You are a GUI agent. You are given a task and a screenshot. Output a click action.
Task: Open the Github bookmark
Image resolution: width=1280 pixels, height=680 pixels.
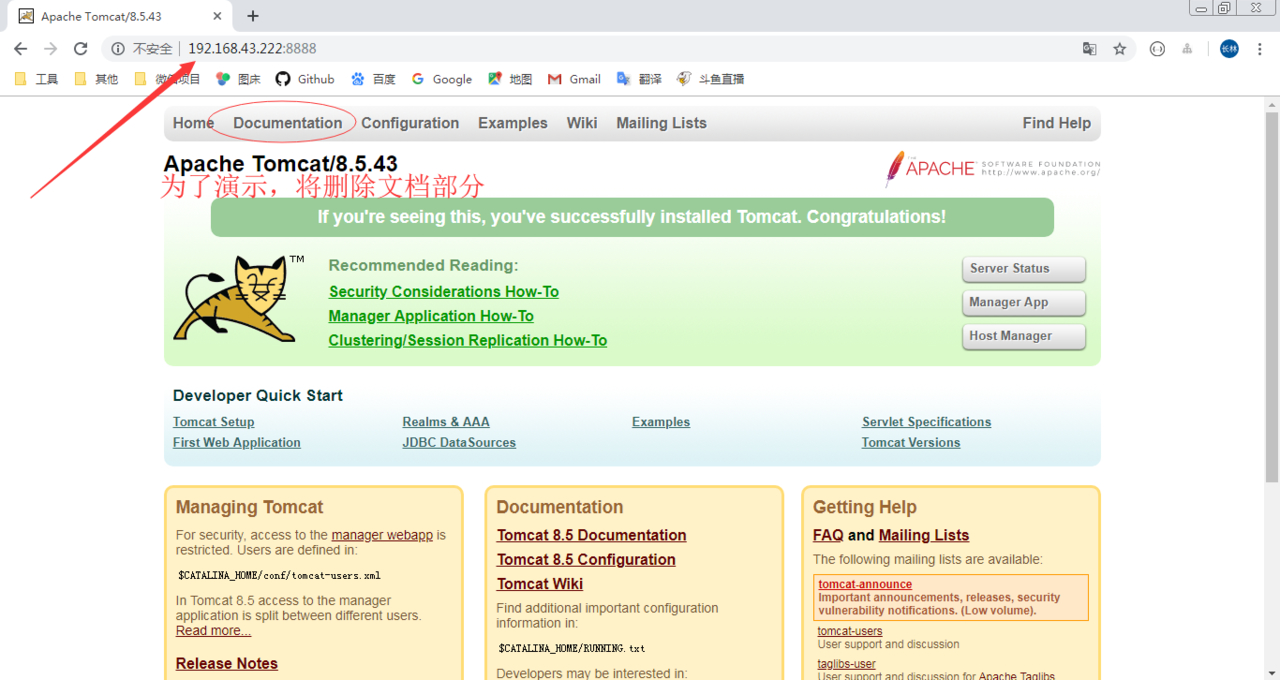[305, 79]
